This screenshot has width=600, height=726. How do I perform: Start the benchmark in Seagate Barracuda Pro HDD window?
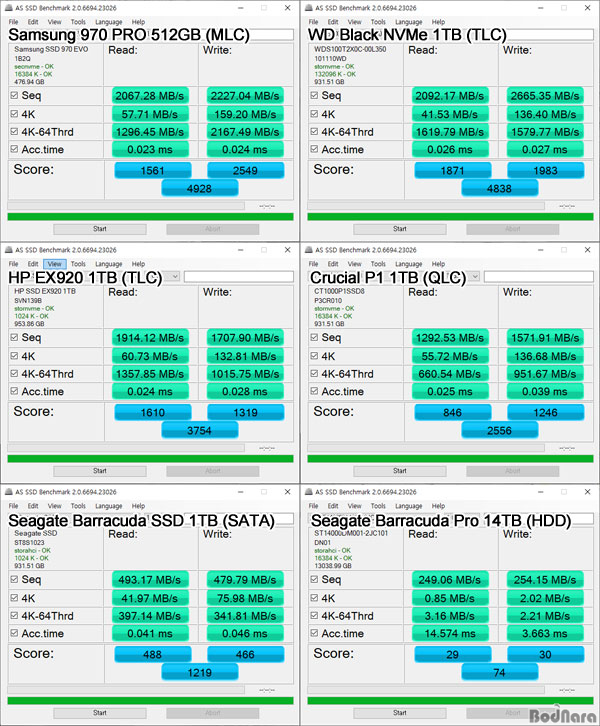(400, 713)
